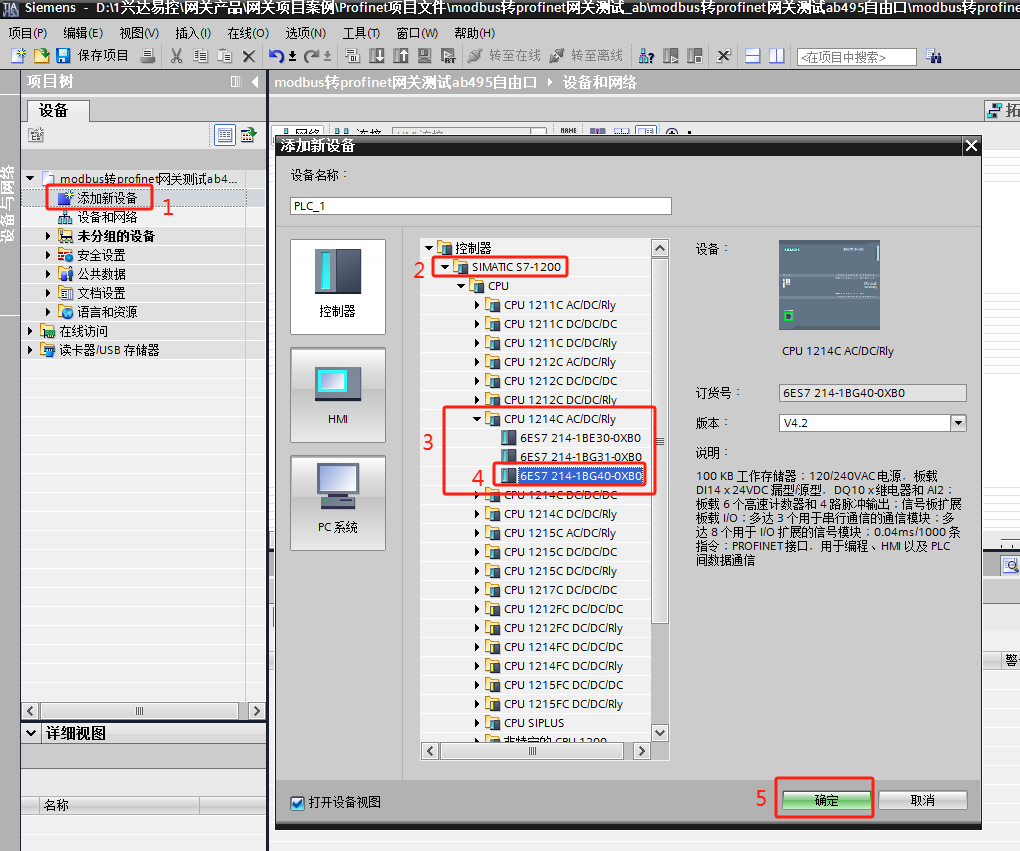Image resolution: width=1020 pixels, height=851 pixels.
Task: Expand 公共数据 node
Action: pos(47,274)
